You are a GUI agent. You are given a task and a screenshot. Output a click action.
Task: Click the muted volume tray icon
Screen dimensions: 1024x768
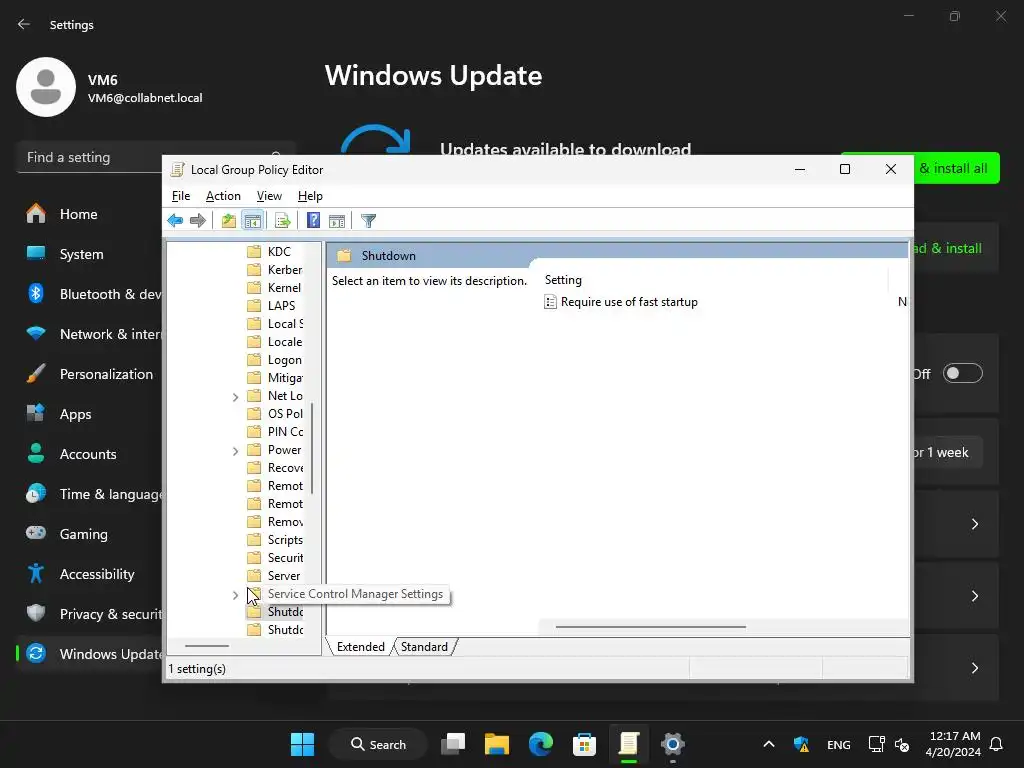[x=902, y=744]
